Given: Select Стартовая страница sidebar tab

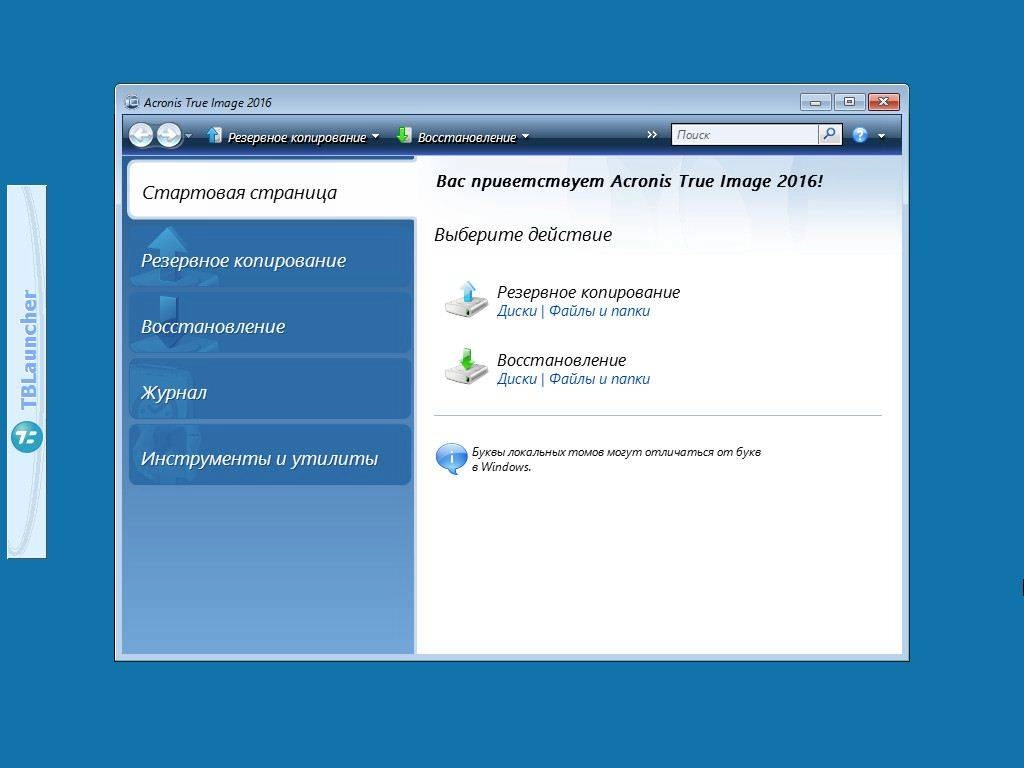Looking at the screenshot, I should (x=271, y=191).
